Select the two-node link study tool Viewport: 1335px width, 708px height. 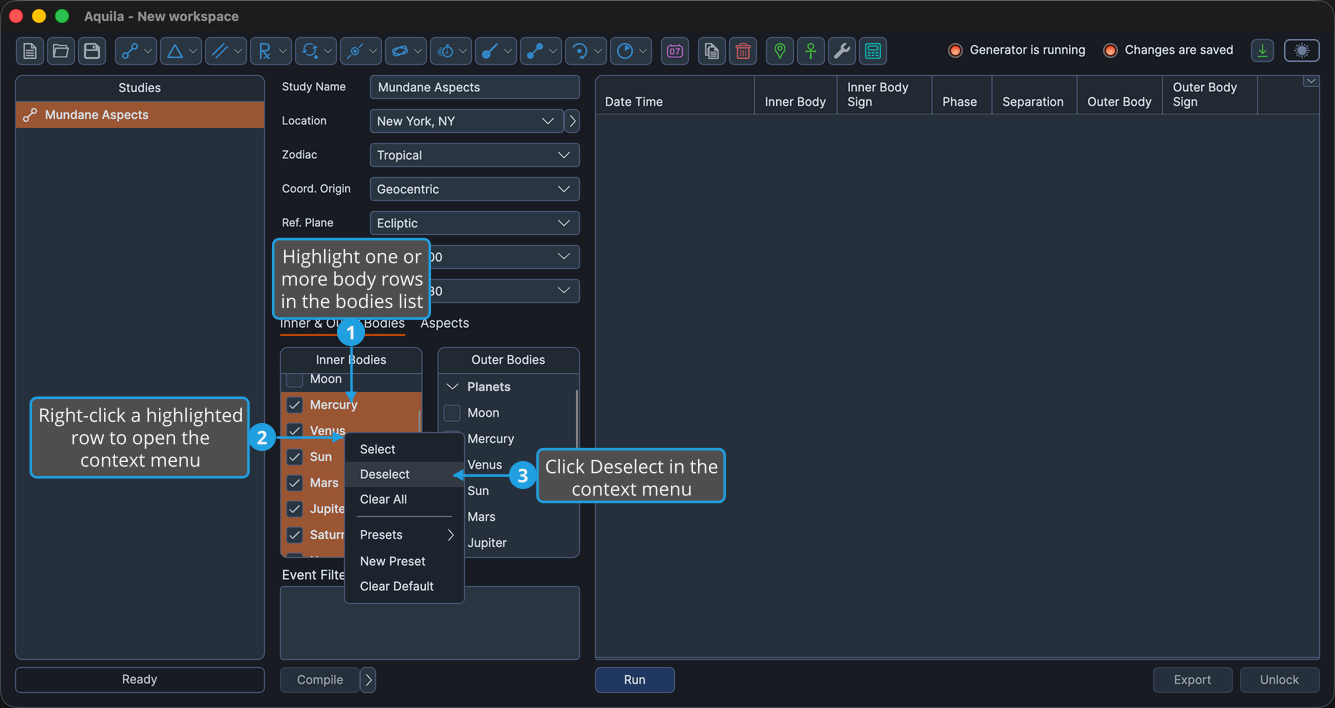coord(136,51)
